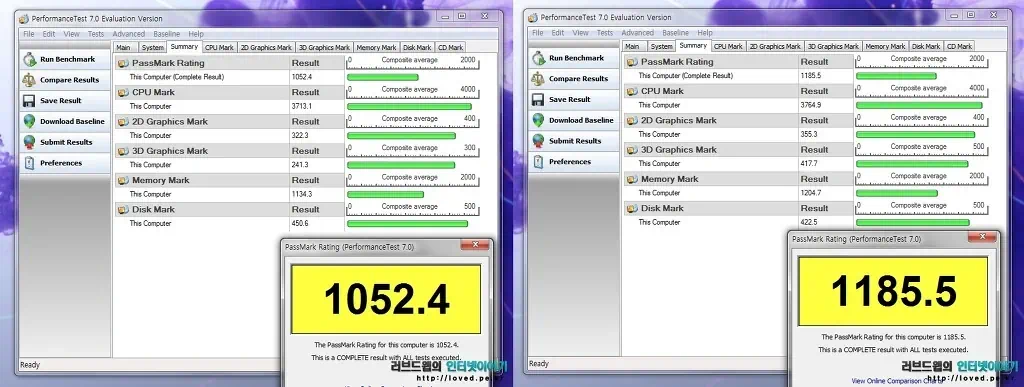Image resolution: width=1024 pixels, height=387 pixels.
Task: Switch to 3D Graphics Mark tab, right window
Action: pyautogui.click(x=833, y=46)
